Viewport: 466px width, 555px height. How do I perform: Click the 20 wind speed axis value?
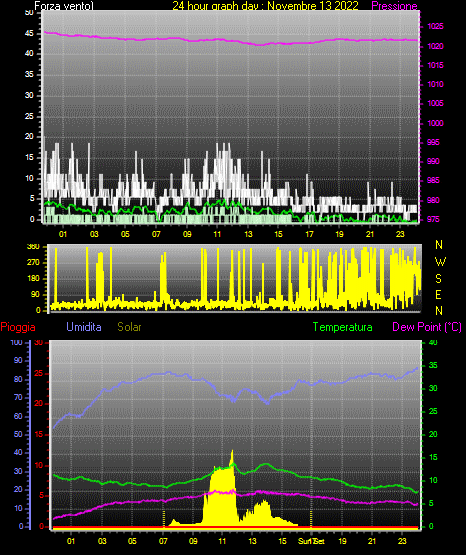click(x=29, y=136)
